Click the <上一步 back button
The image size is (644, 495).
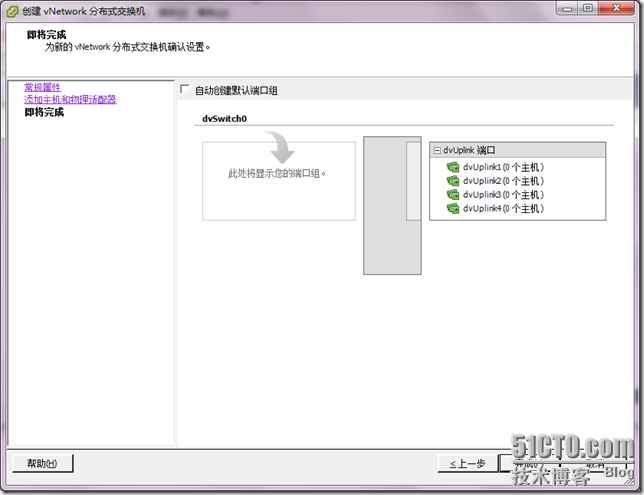click(x=467, y=464)
